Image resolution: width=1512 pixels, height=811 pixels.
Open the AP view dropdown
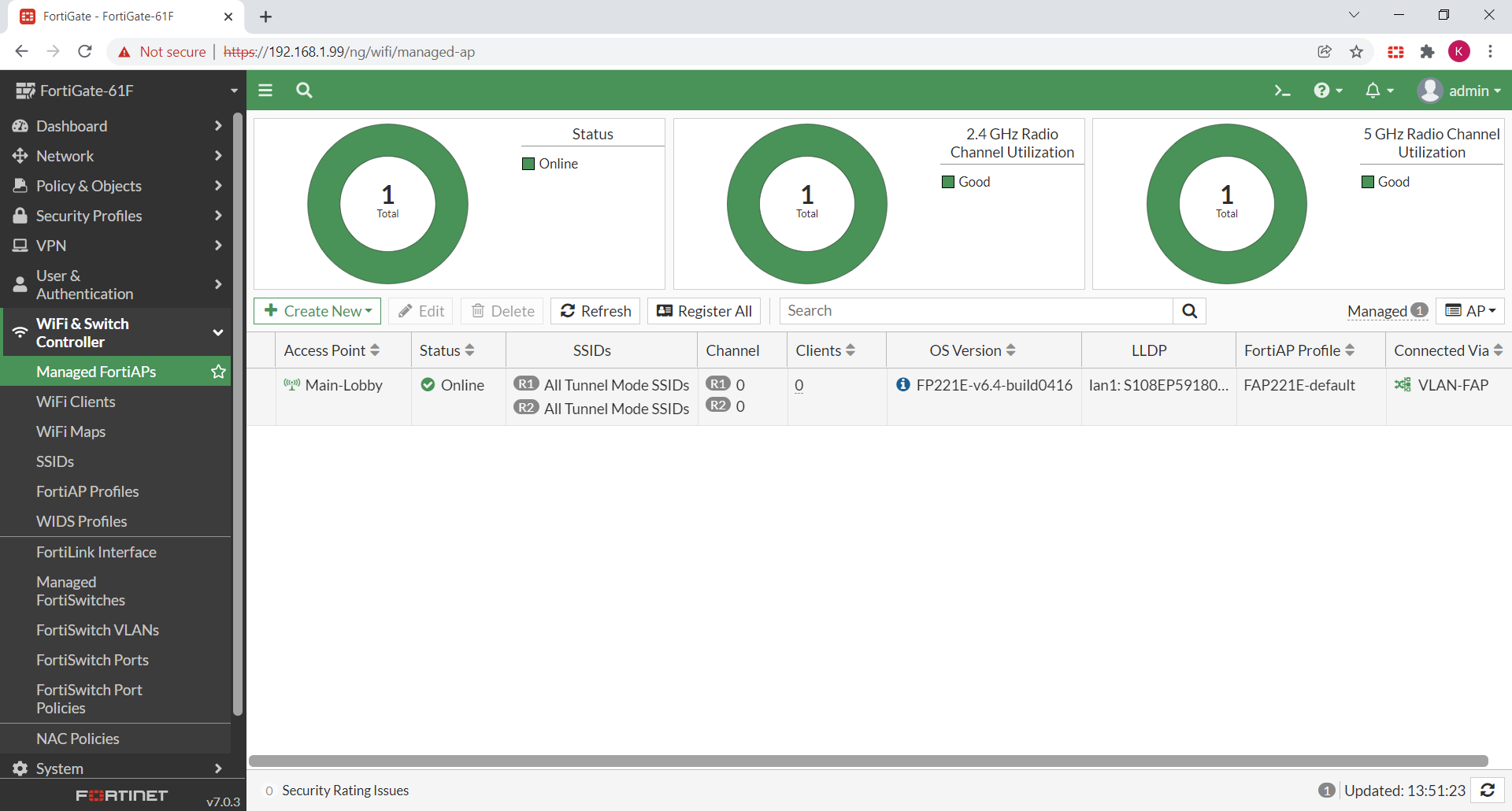[1471, 310]
